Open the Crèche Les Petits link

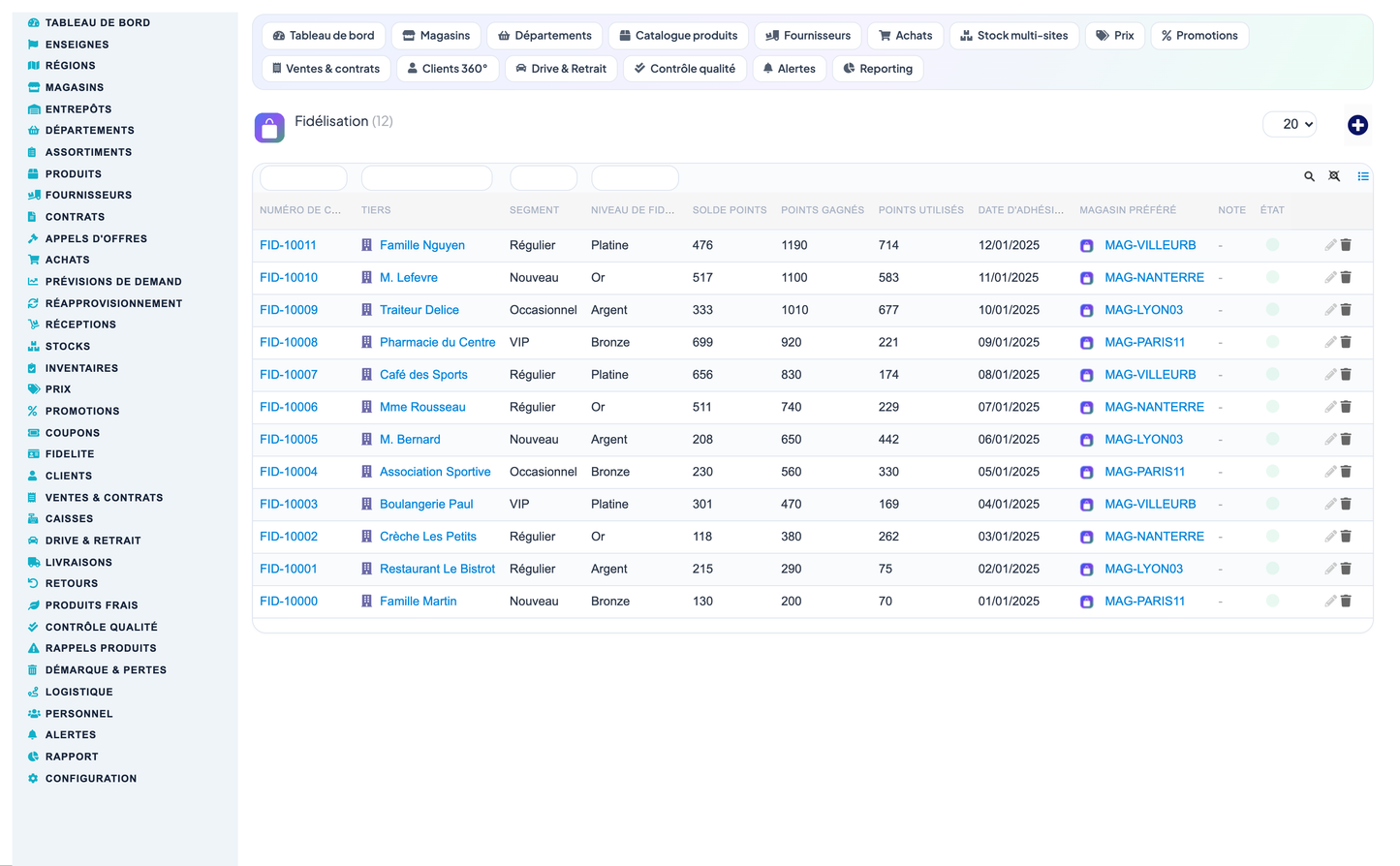click(428, 537)
